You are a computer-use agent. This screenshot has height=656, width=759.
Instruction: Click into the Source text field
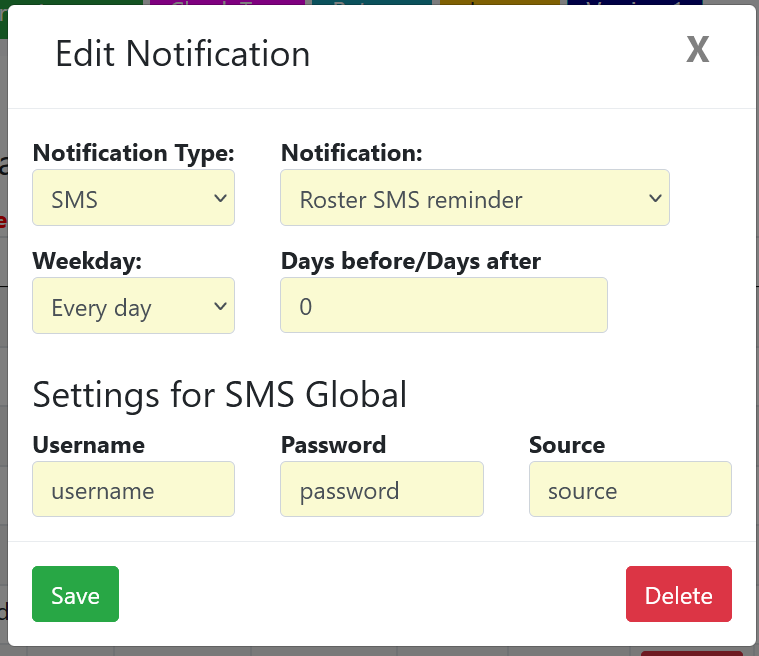coord(630,490)
